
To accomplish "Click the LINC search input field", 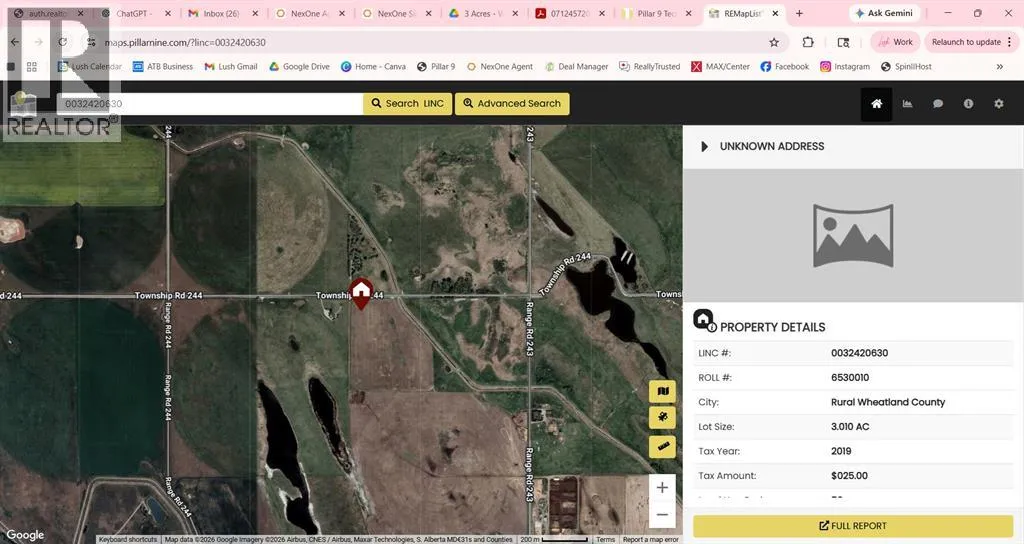I will pyautogui.click(x=208, y=104).
